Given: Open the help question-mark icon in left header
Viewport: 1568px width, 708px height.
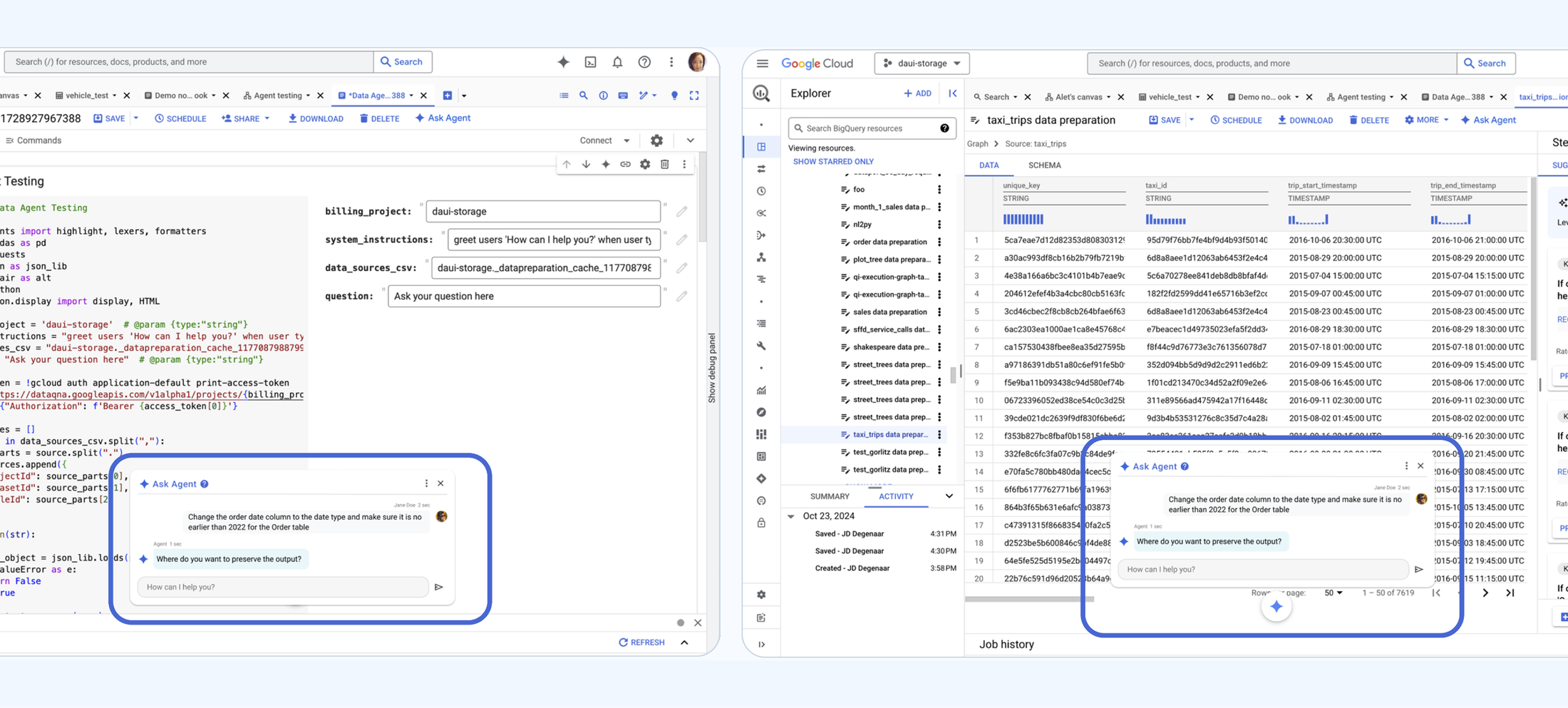Looking at the screenshot, I should click(x=644, y=62).
